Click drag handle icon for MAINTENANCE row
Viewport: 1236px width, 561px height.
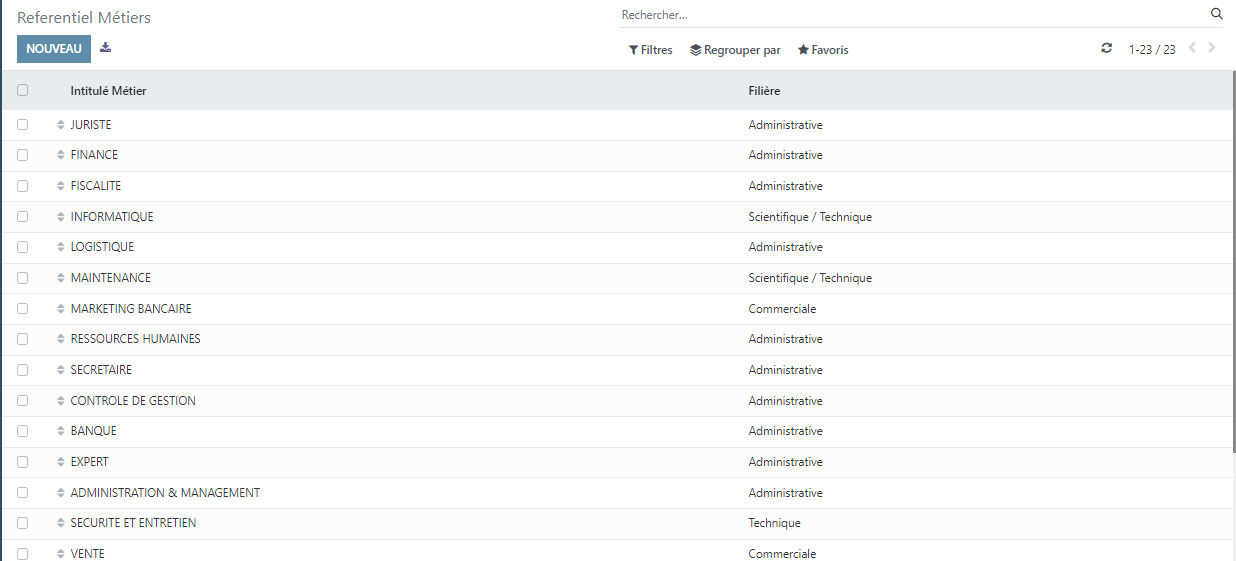pyautogui.click(x=60, y=278)
